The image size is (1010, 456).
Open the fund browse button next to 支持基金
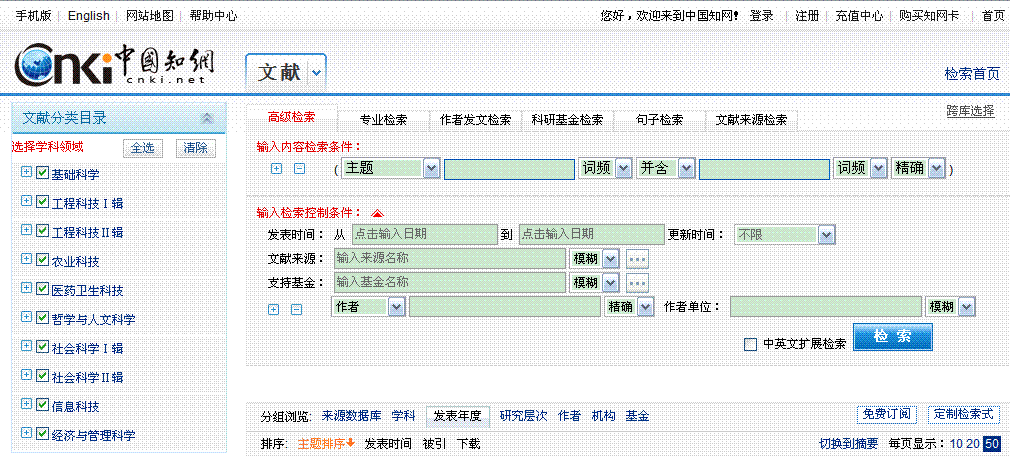click(x=637, y=283)
